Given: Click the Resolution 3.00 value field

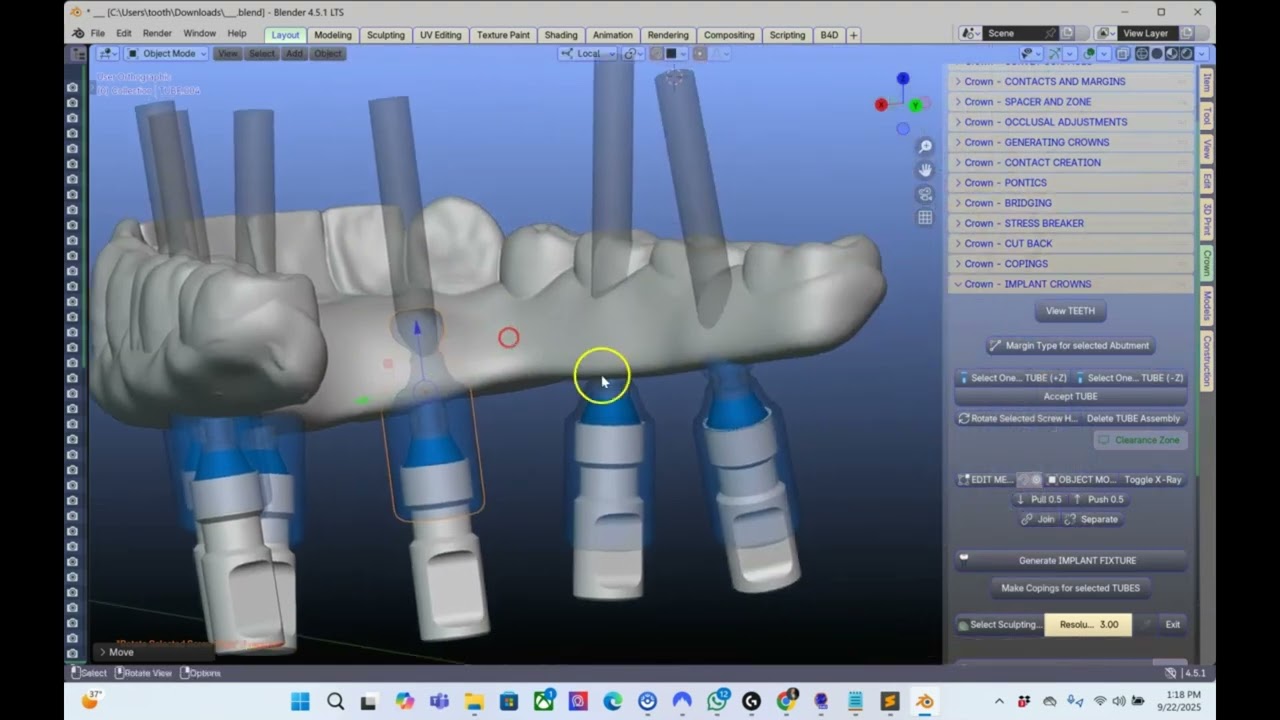Looking at the screenshot, I should [x=1088, y=625].
